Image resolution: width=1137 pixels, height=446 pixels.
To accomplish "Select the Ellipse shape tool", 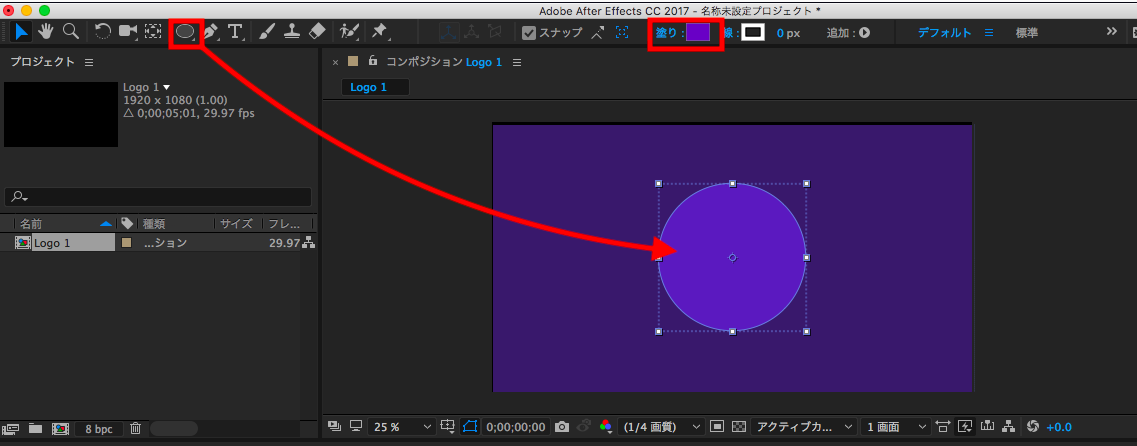I will pos(185,32).
